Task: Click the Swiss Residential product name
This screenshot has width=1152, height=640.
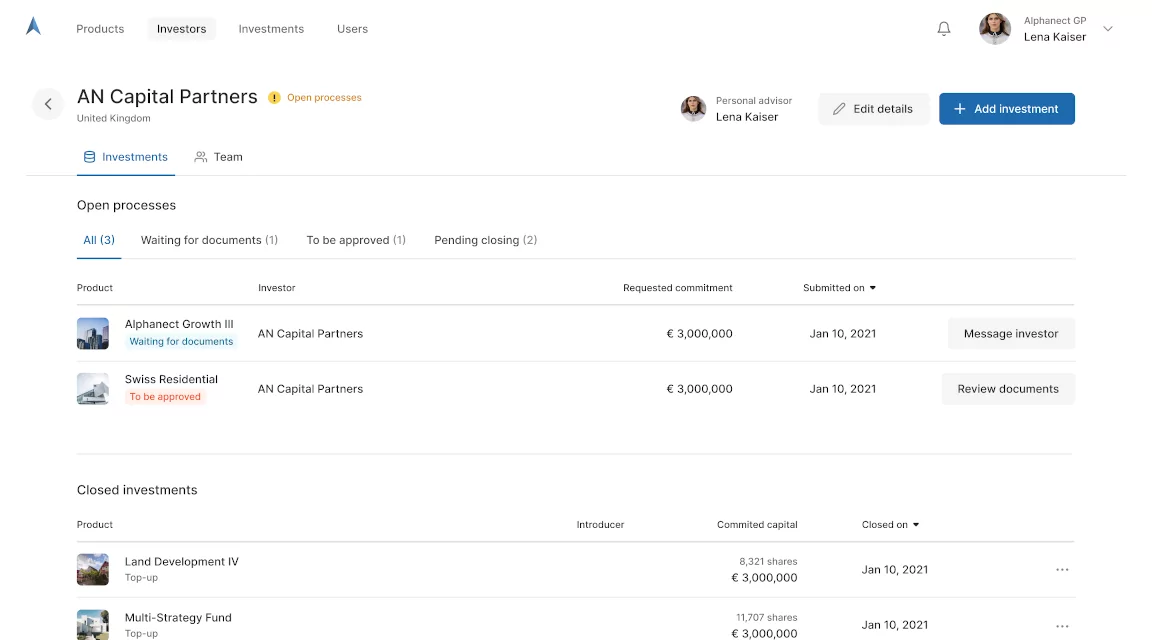Action: (171, 379)
